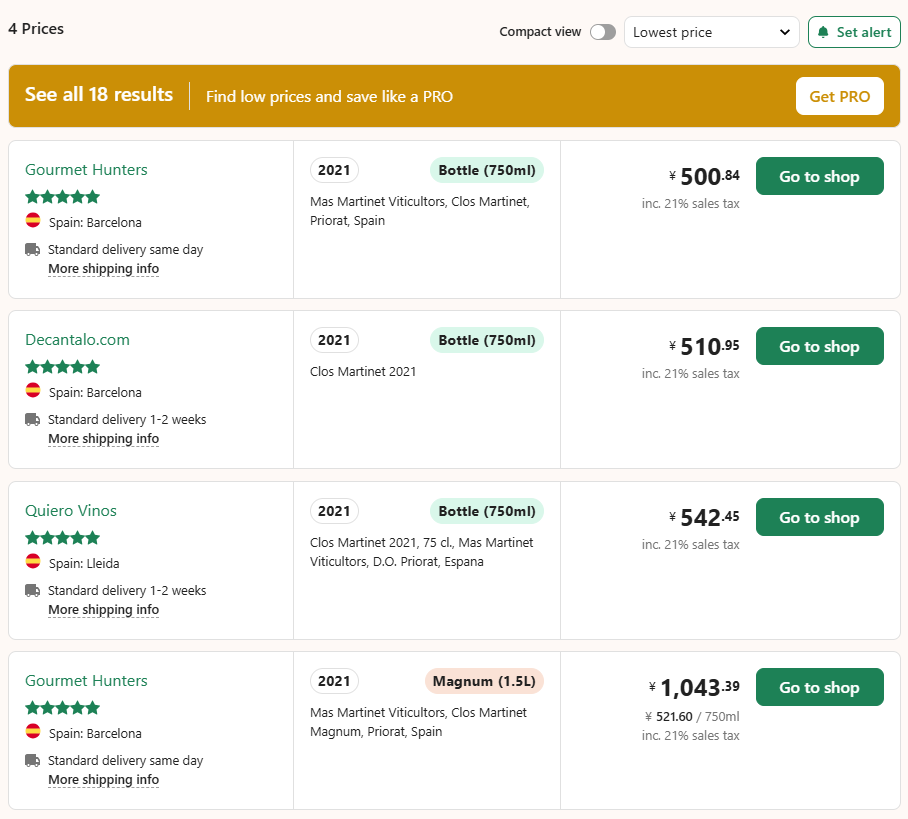Click the ¥500.84 price

(x=704, y=176)
